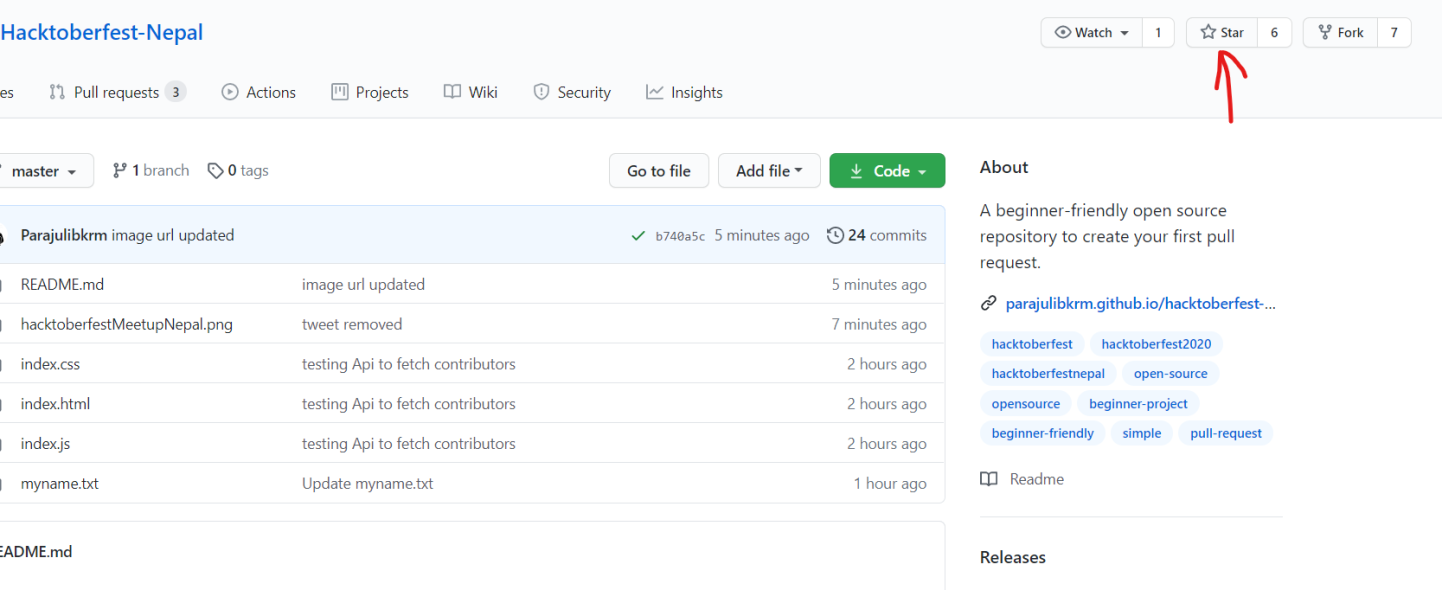Select the beginner-project topic tag
The height and width of the screenshot is (590, 1442).
point(1138,404)
